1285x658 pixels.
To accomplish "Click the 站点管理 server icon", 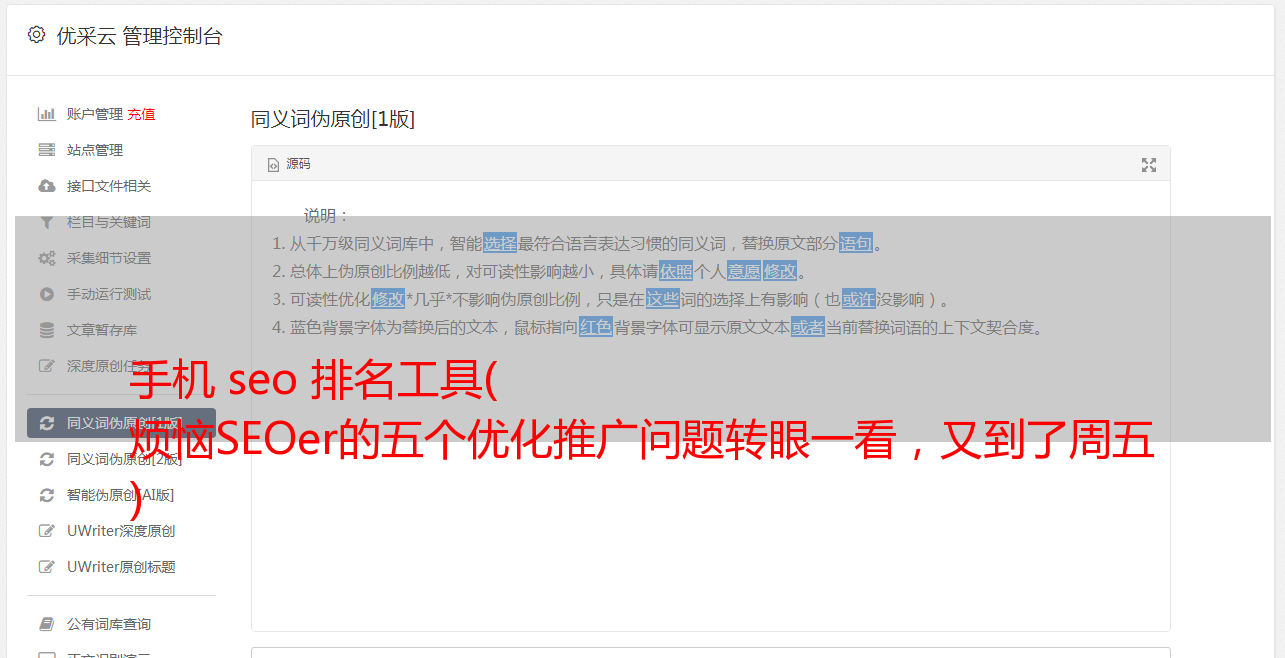I will 46,150.
